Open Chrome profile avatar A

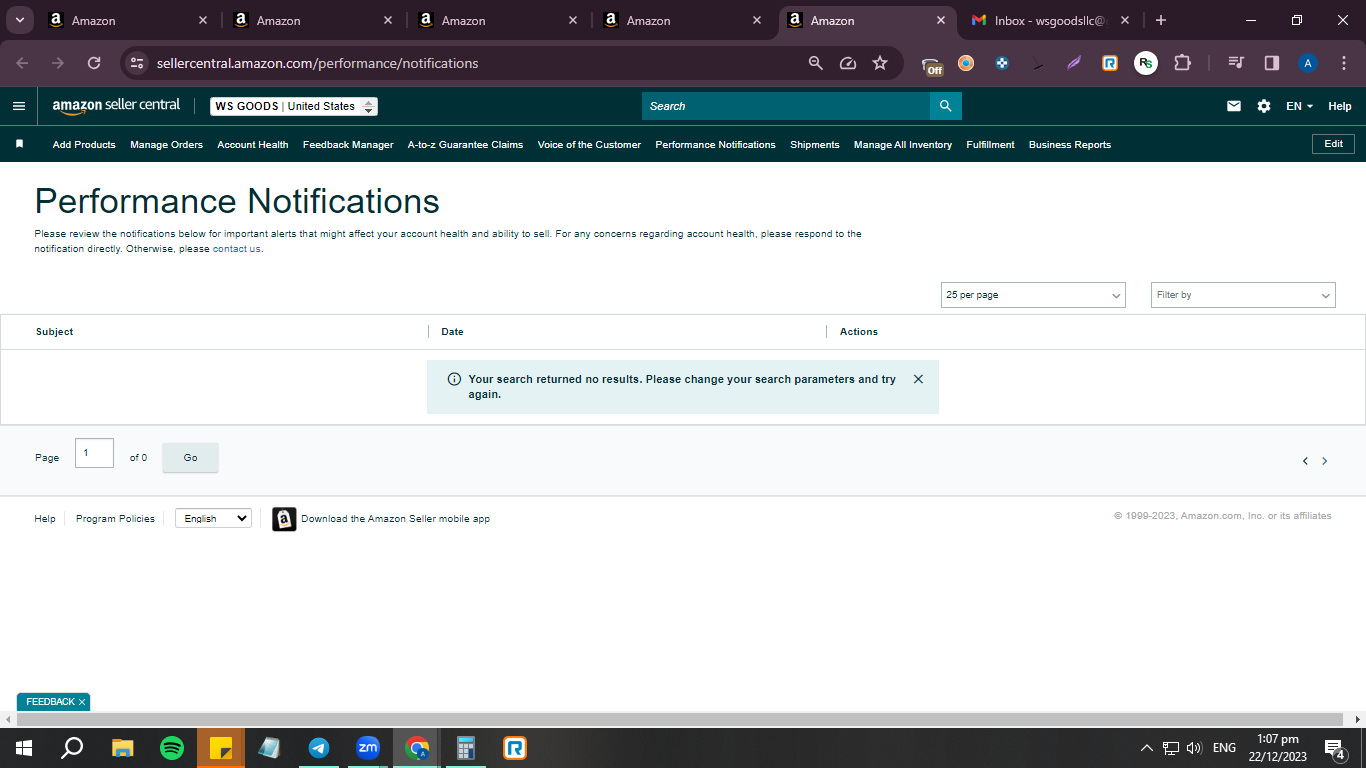point(1308,63)
